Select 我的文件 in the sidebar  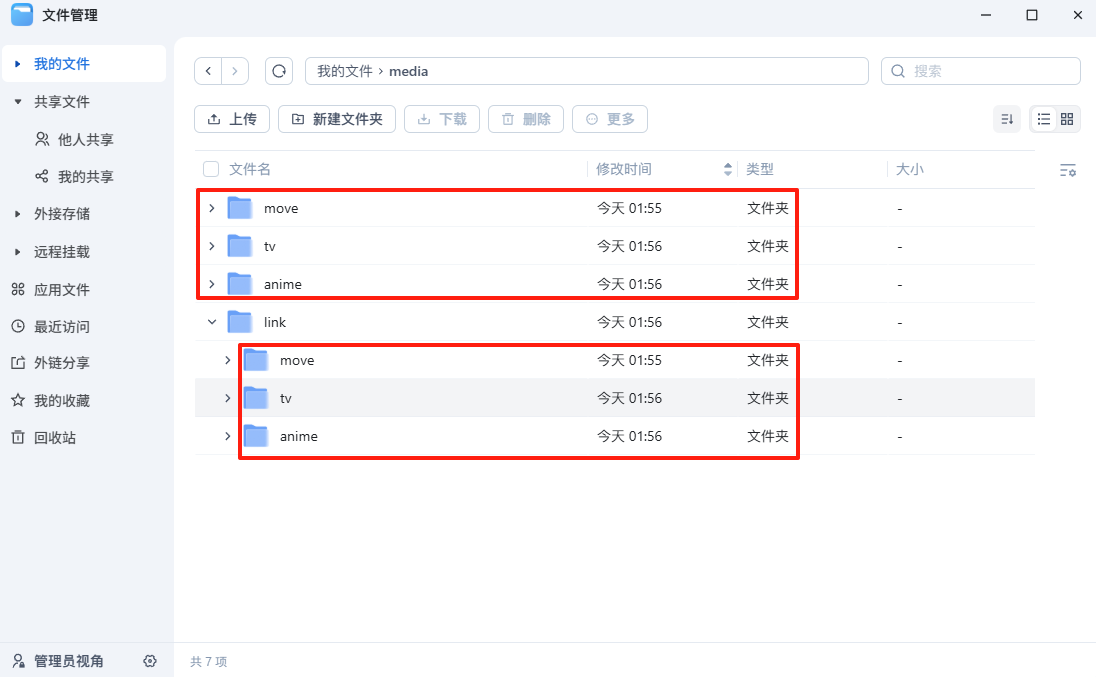point(60,63)
